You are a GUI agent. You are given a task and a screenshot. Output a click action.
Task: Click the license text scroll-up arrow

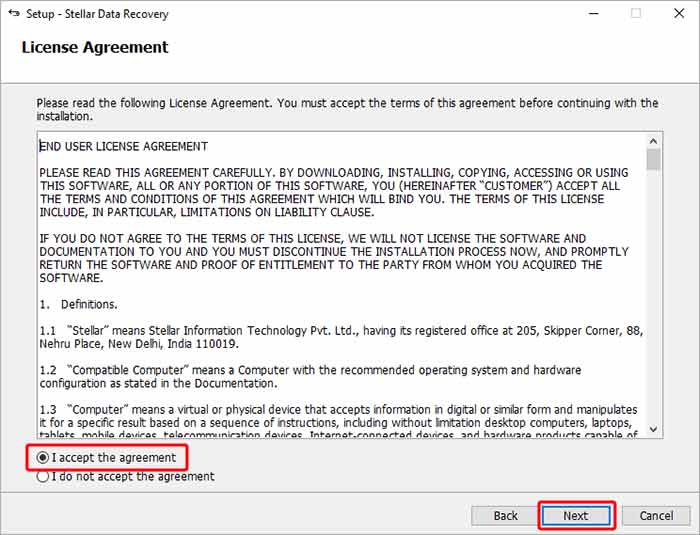click(x=654, y=141)
